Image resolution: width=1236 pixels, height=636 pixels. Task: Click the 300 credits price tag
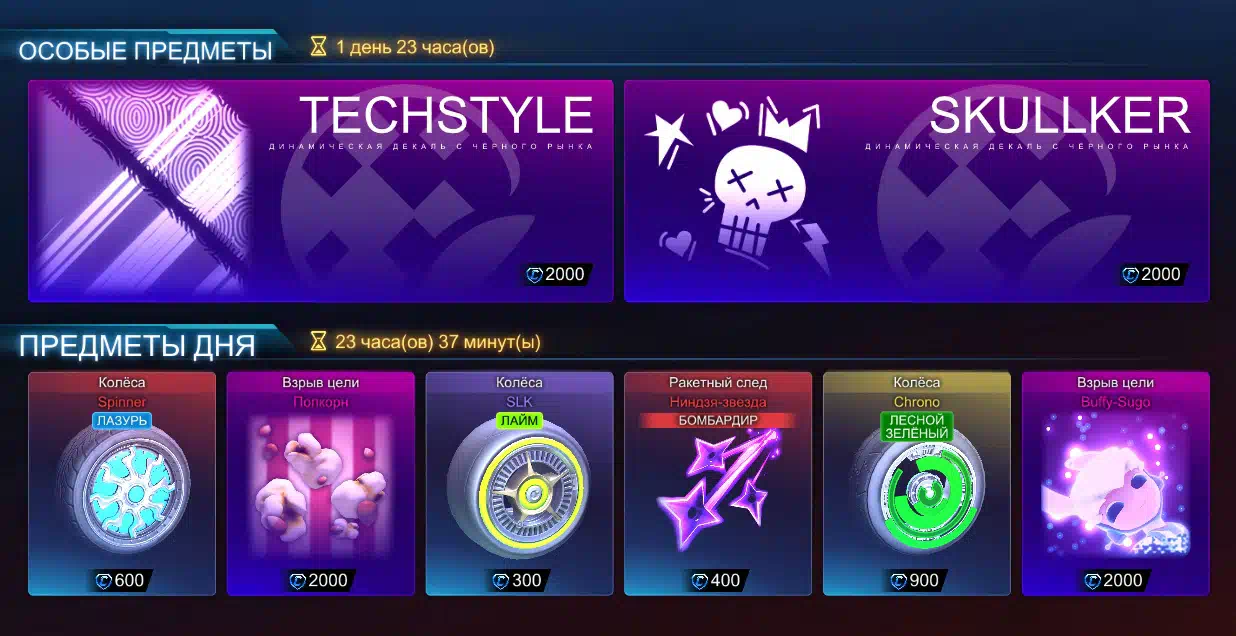tap(519, 580)
